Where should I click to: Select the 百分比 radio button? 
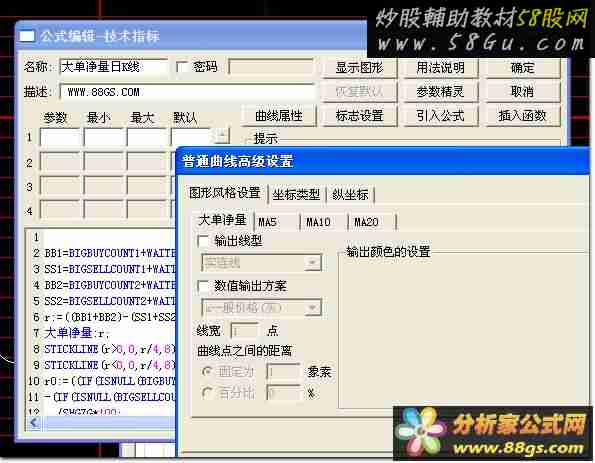[x=207, y=393]
